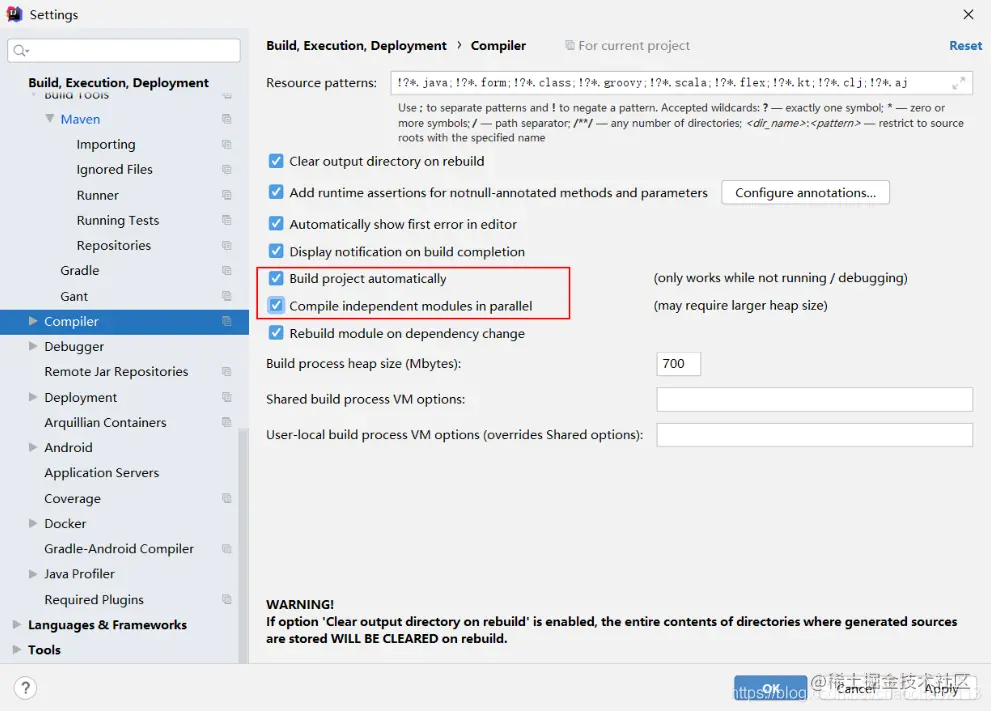Toggle Automatically show first error in editor
The width and height of the screenshot is (991, 712).
click(276, 224)
